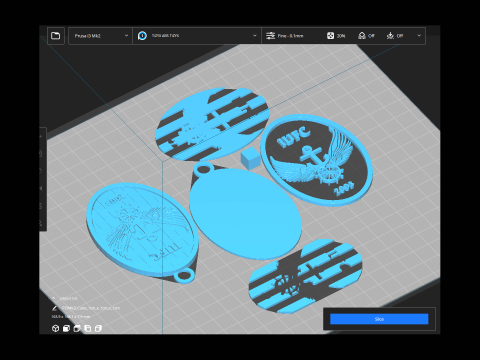The image size is (480, 360).
Task: Click the adhesion Off label
Action: tap(400, 36)
